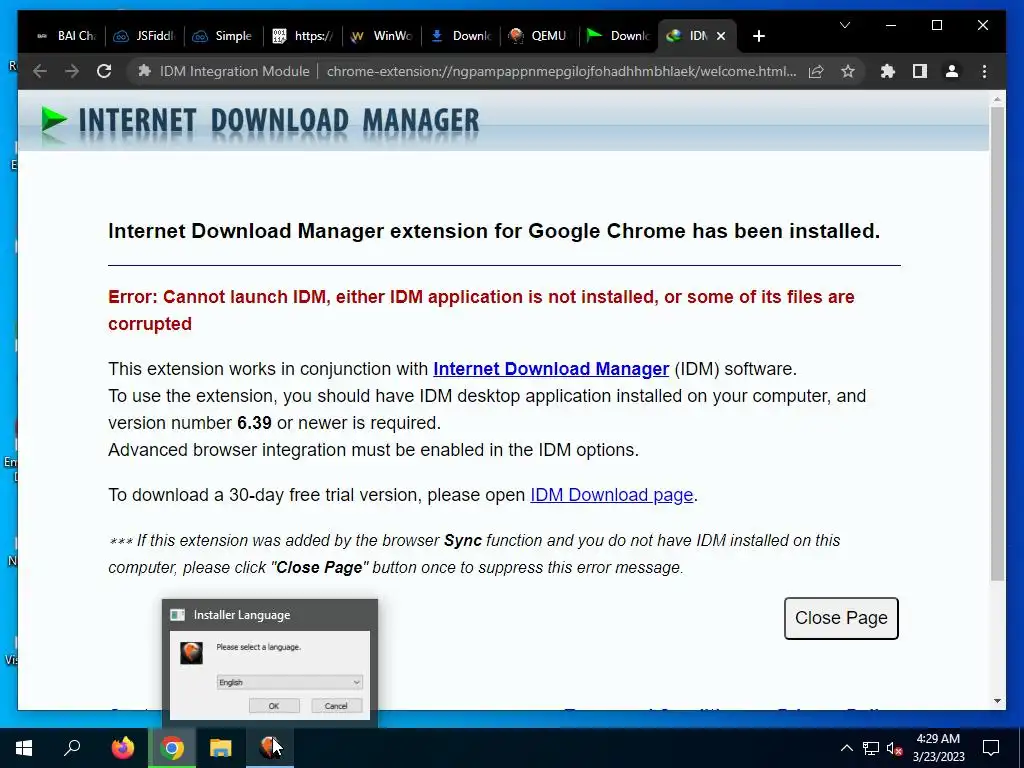
Task: Click the Installer Language title bar icon
Action: [x=178, y=615]
